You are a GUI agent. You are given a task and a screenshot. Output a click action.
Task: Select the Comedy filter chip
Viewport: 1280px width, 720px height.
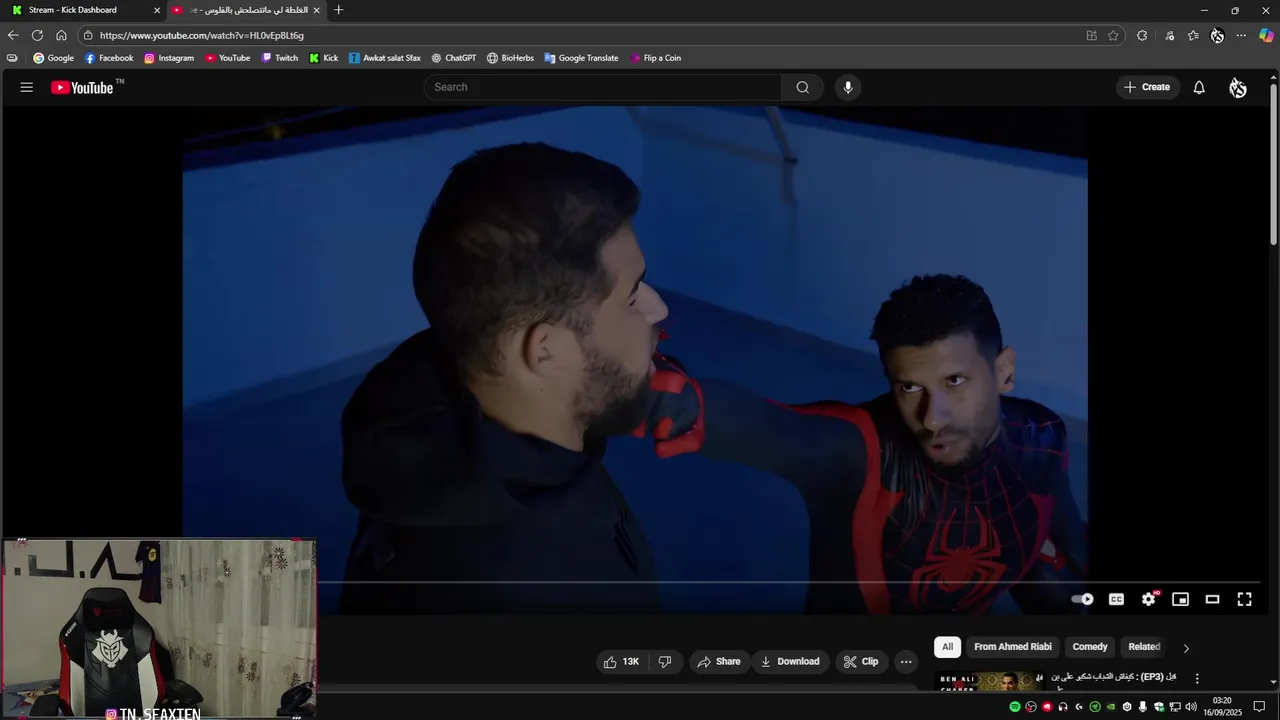click(1090, 647)
